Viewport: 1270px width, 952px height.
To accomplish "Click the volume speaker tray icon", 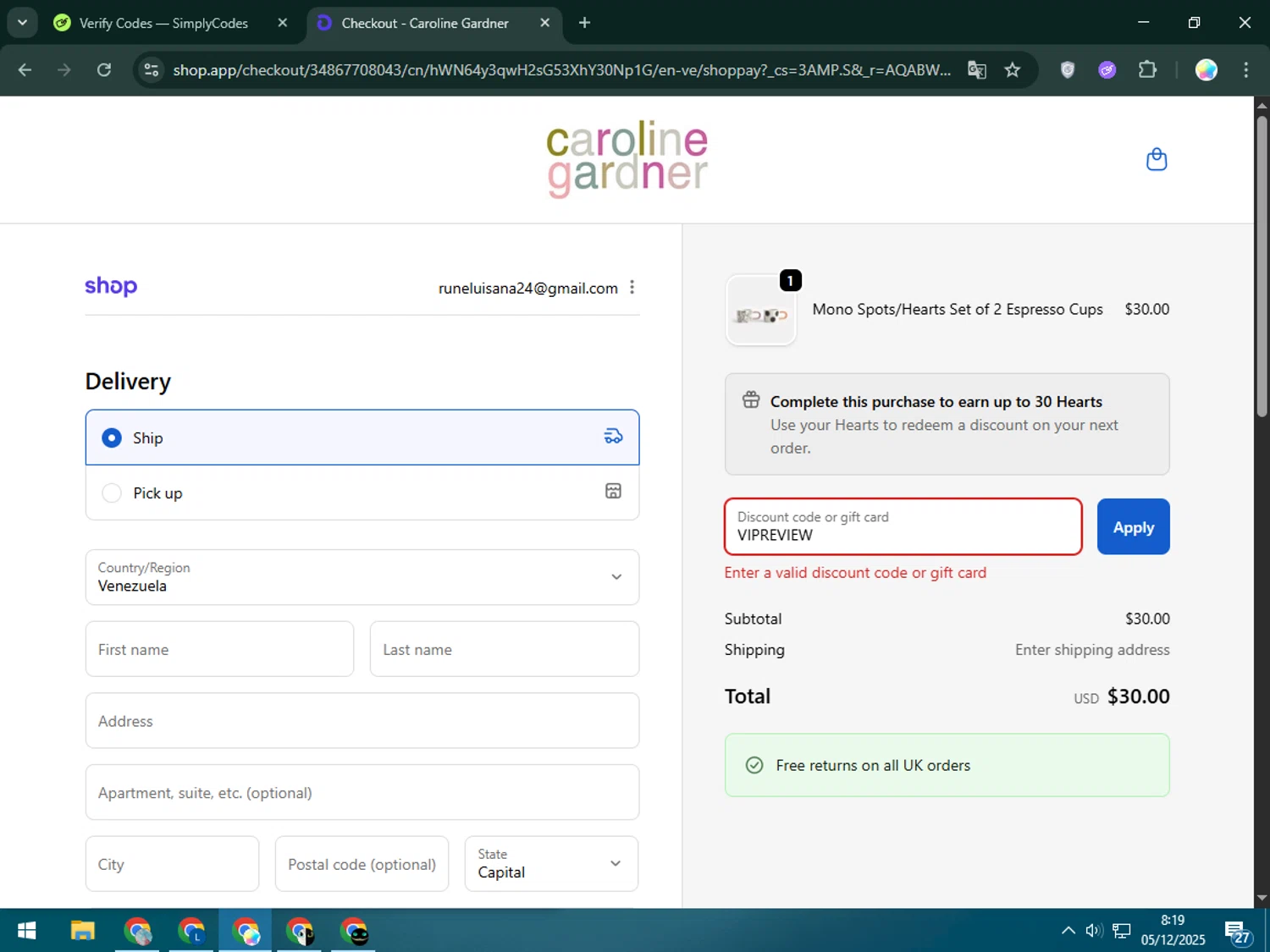I will tap(1094, 931).
